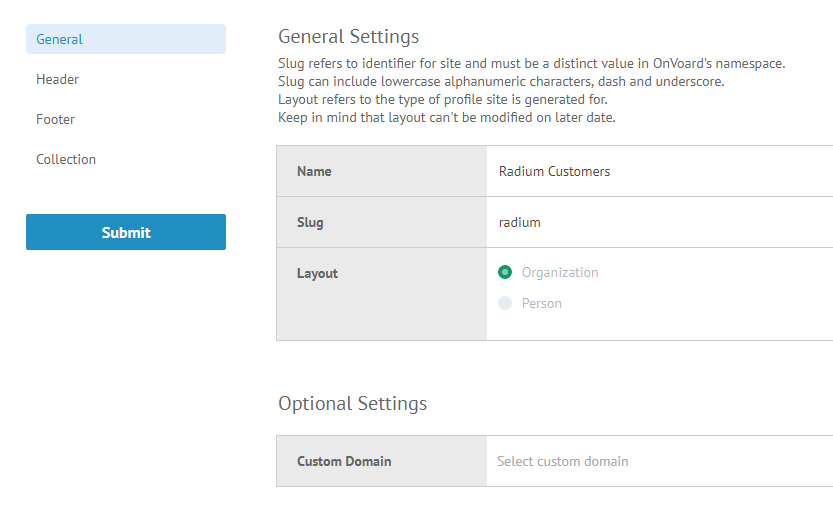Select the Person layout radio button

pos(505,303)
